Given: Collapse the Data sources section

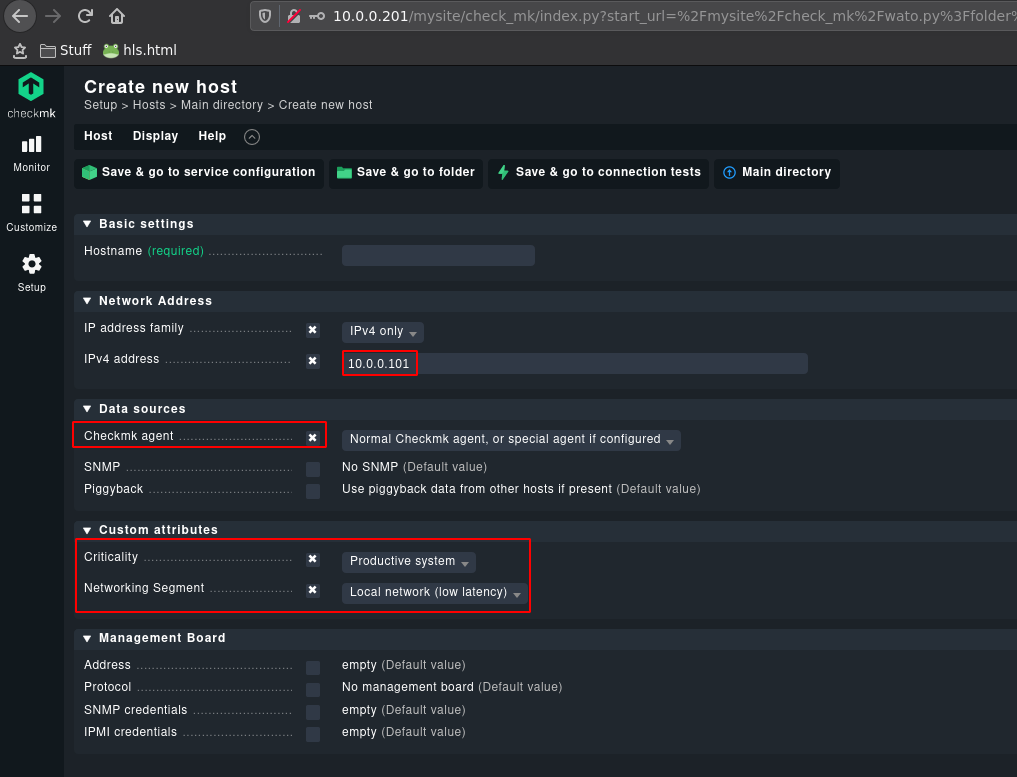Looking at the screenshot, I should 87,409.
